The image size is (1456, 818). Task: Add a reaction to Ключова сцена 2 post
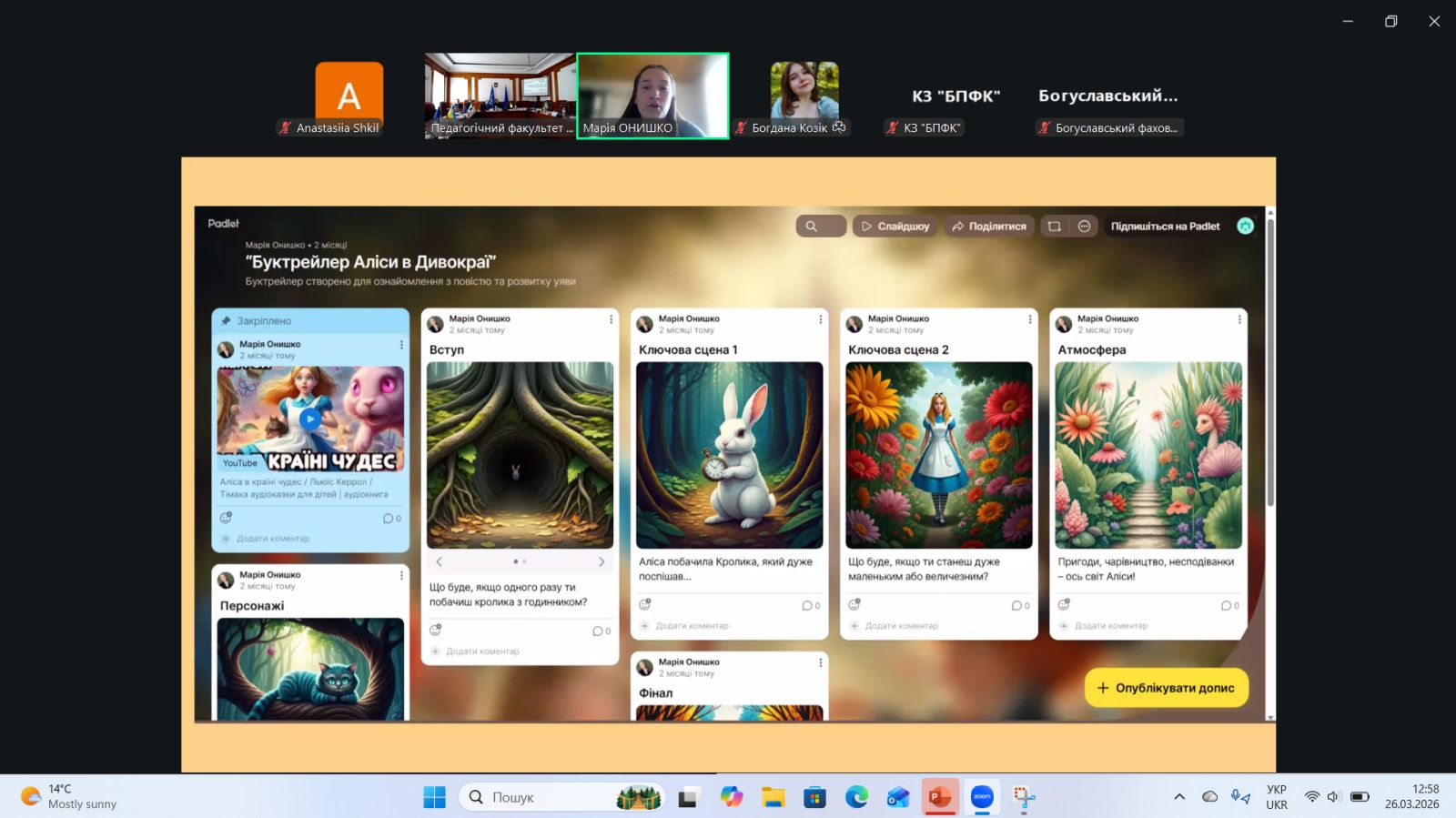(854, 604)
